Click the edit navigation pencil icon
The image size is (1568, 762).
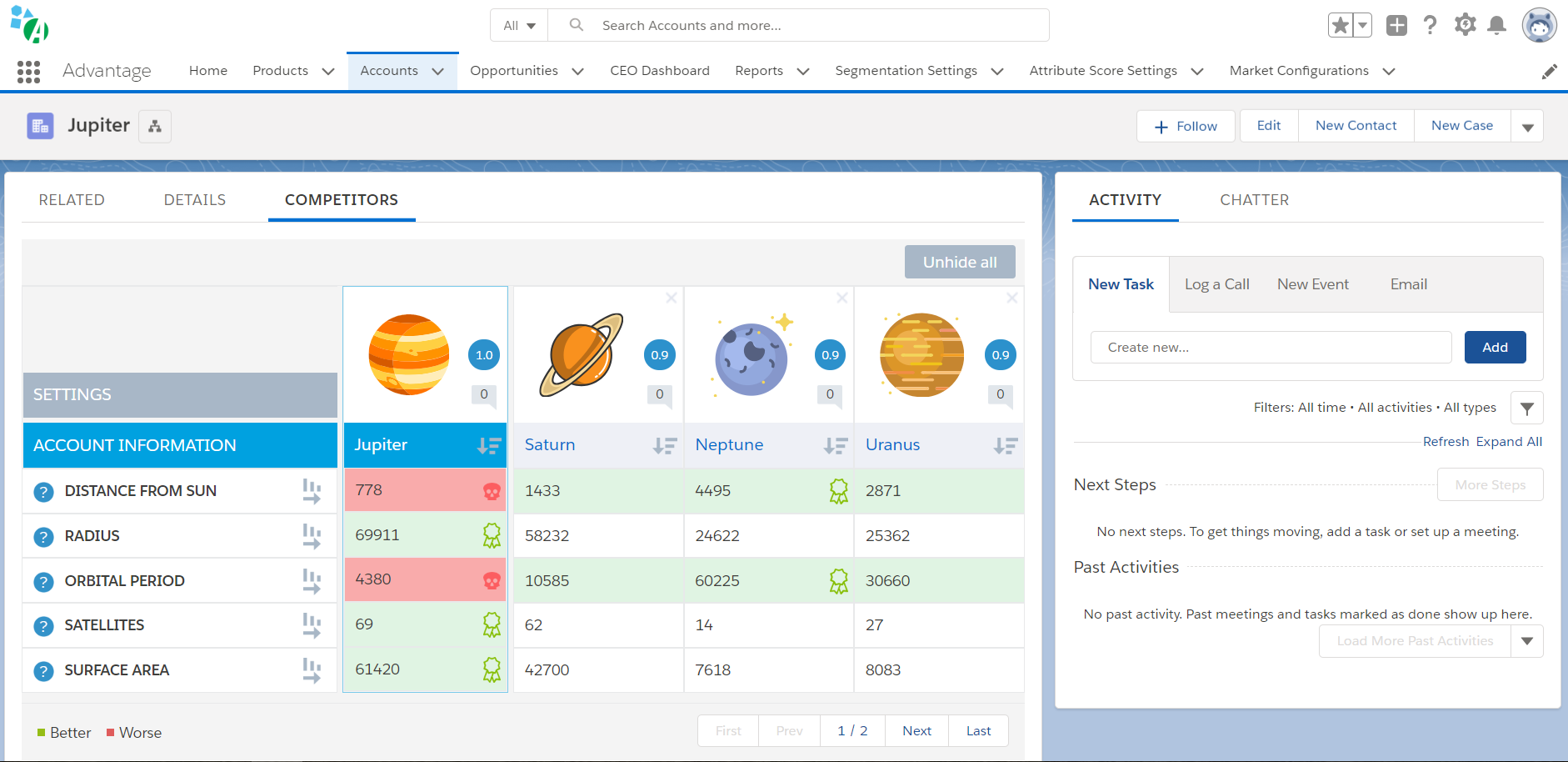pos(1549,72)
